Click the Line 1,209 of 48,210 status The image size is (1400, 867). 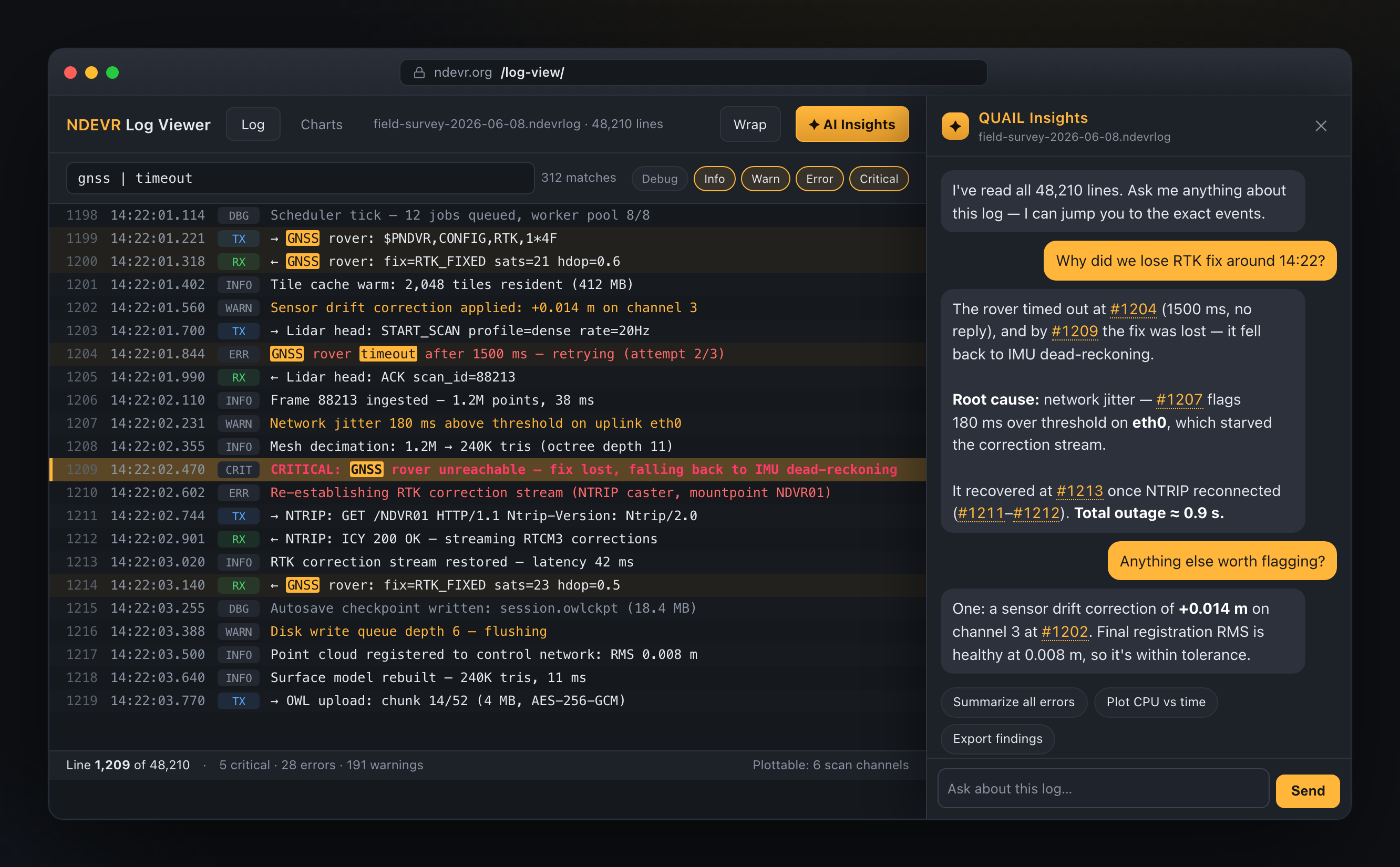tap(128, 765)
